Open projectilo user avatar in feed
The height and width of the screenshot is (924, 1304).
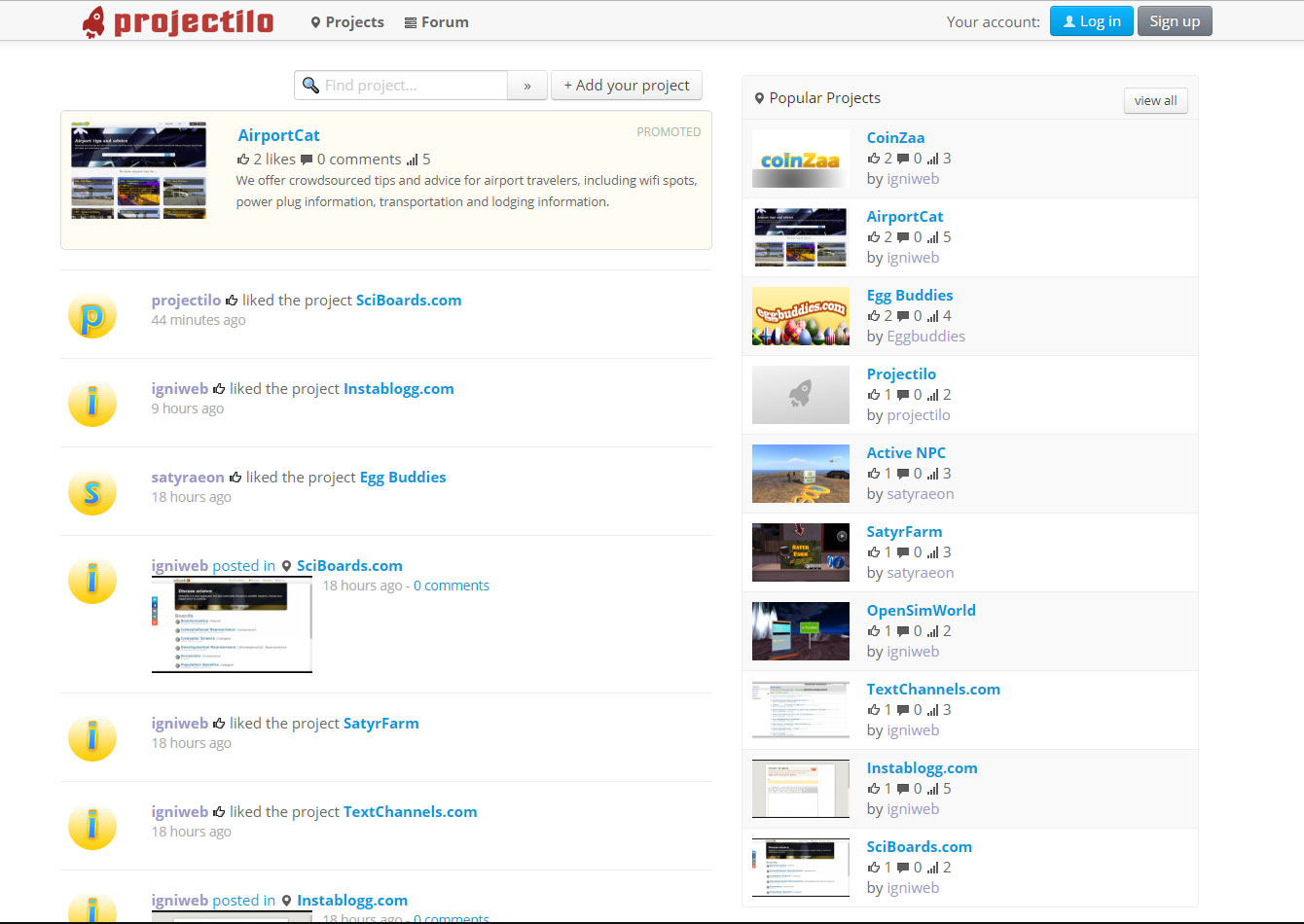pyautogui.click(x=92, y=315)
